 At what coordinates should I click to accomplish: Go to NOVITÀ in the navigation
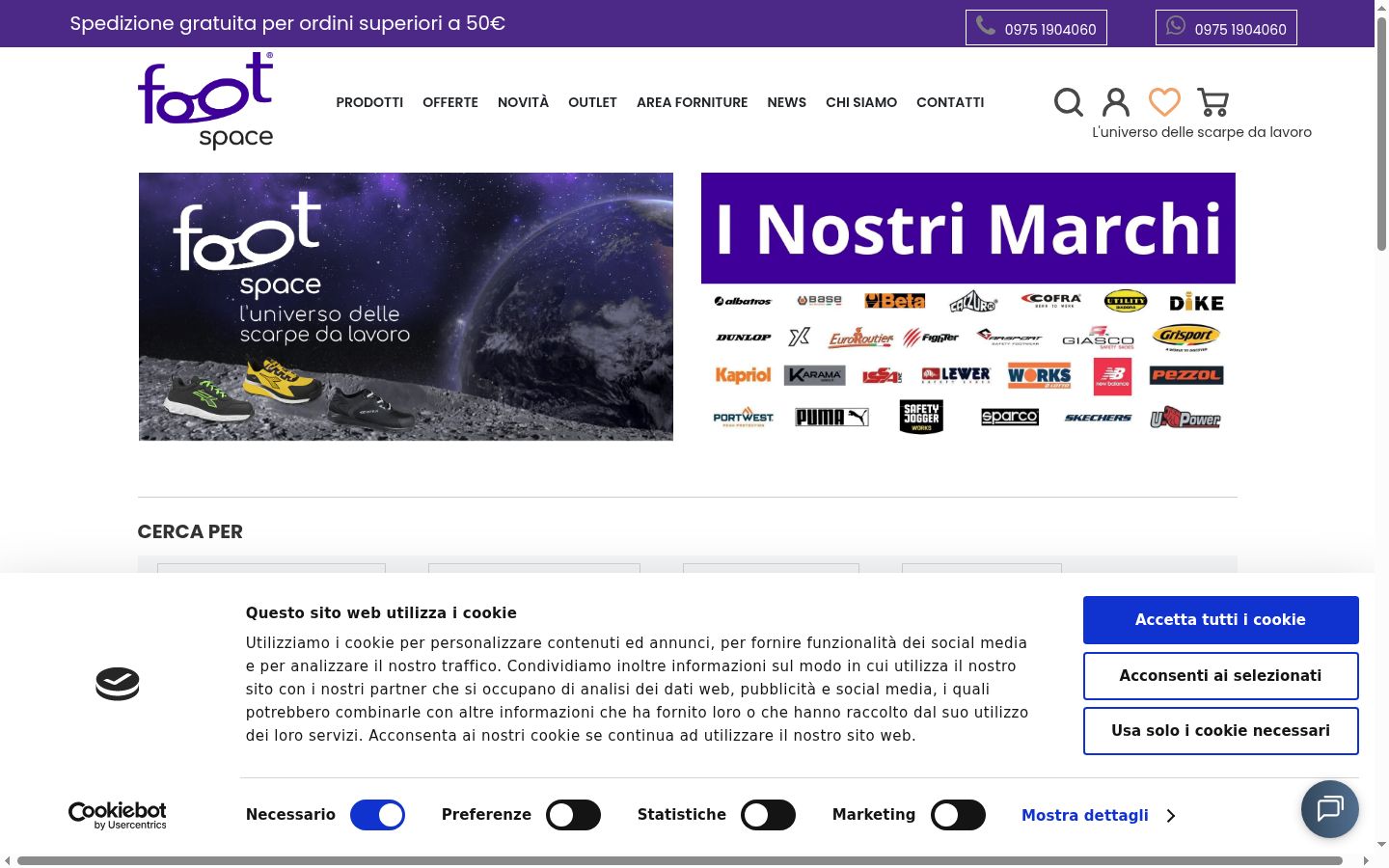(x=523, y=102)
